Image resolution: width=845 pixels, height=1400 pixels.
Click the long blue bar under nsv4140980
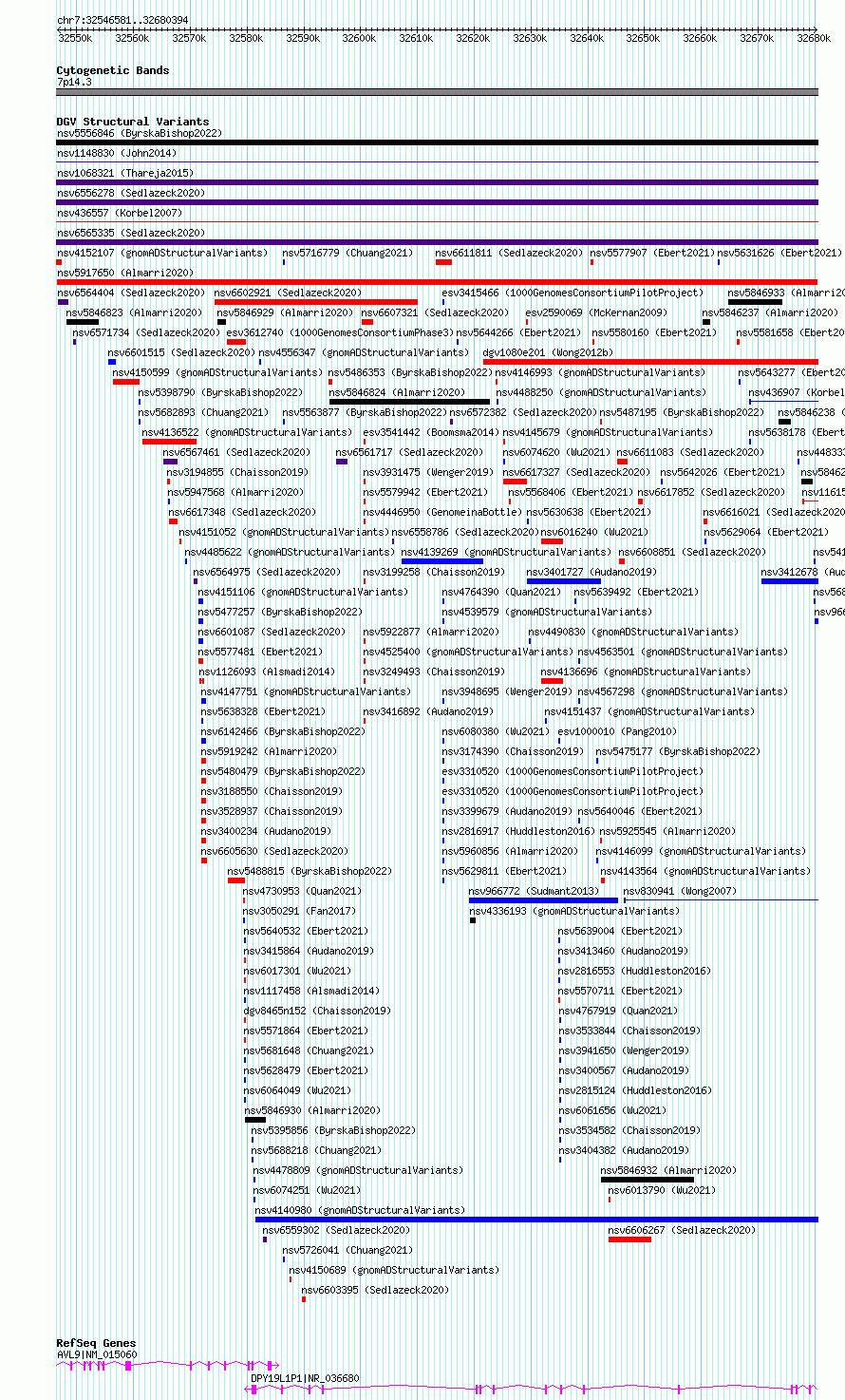[x=536, y=1220]
